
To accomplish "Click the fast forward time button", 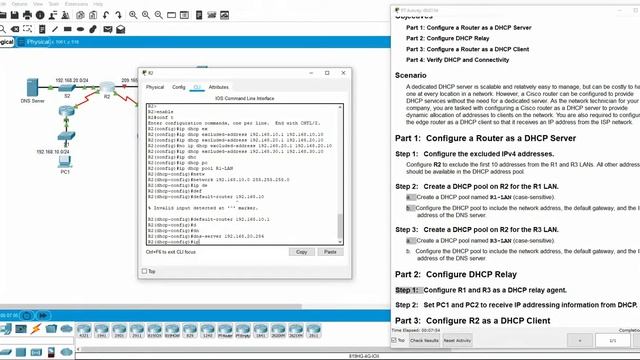I will (43, 316).
